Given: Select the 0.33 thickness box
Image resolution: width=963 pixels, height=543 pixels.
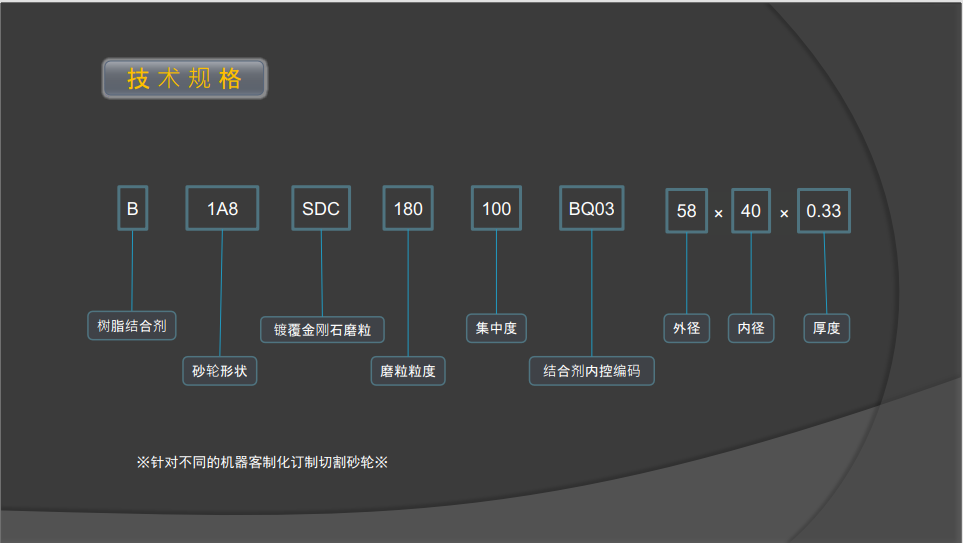Looking at the screenshot, I should (x=824, y=211).
